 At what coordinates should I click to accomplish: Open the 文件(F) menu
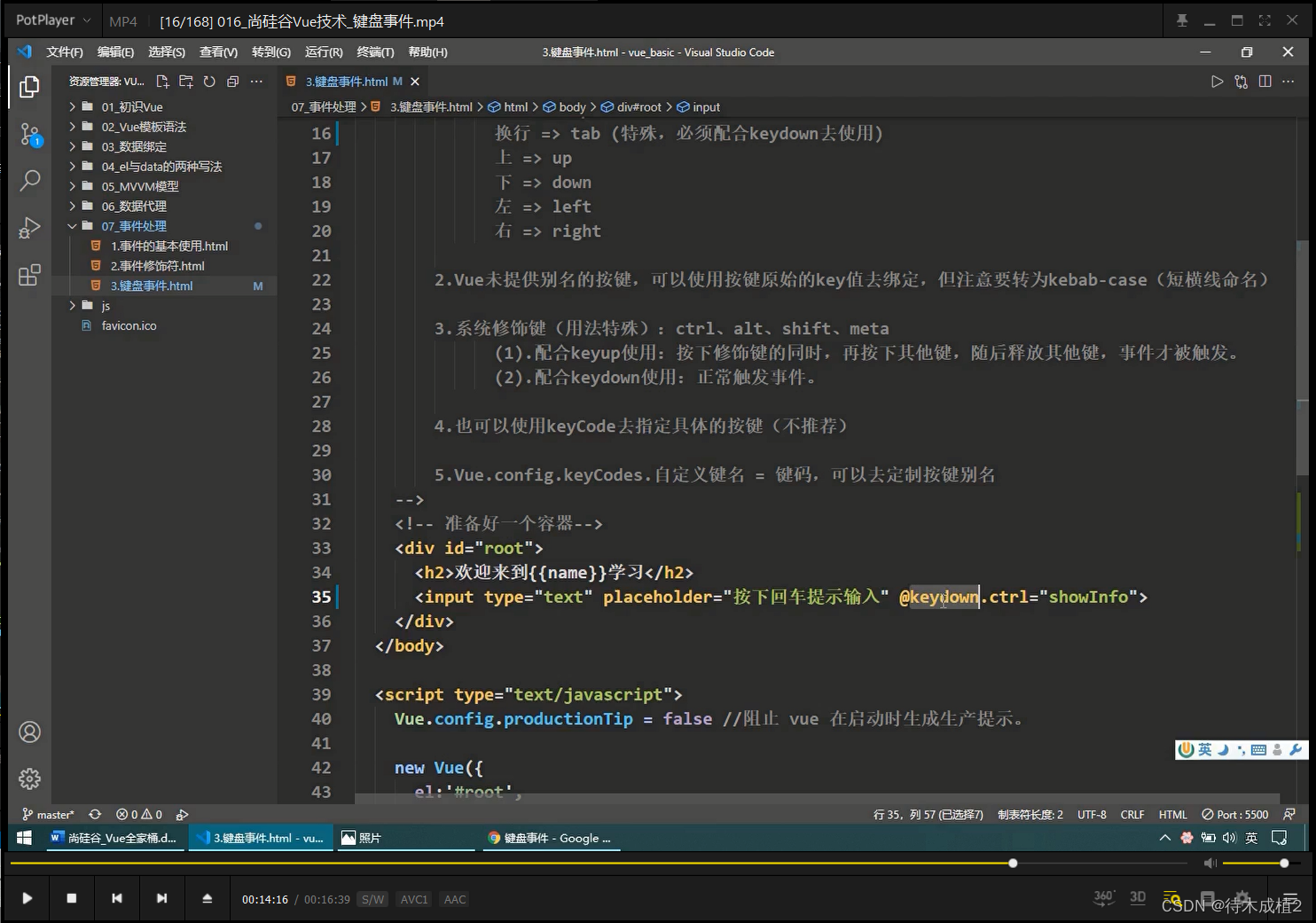[x=65, y=52]
